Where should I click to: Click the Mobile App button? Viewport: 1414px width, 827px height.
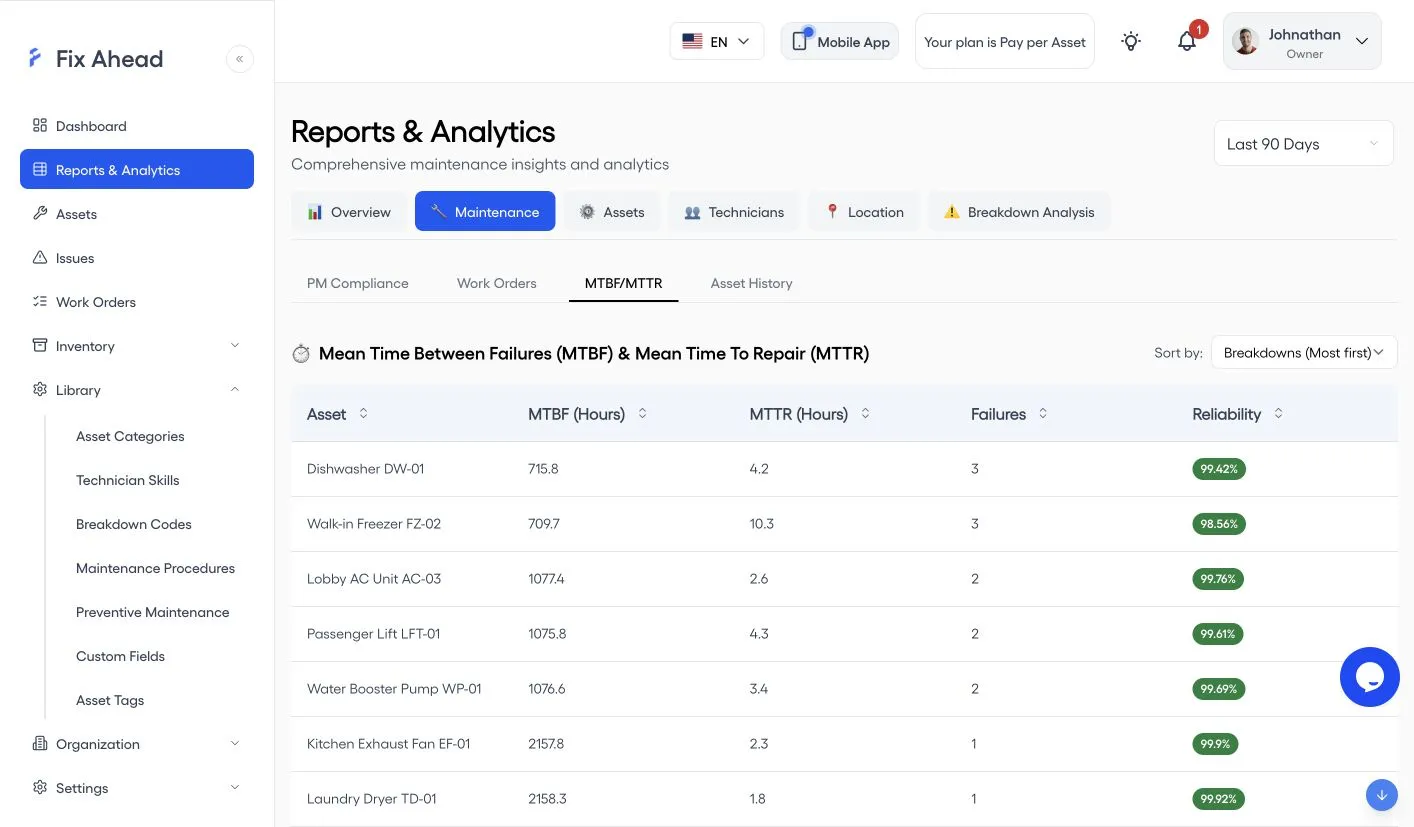click(x=840, y=41)
